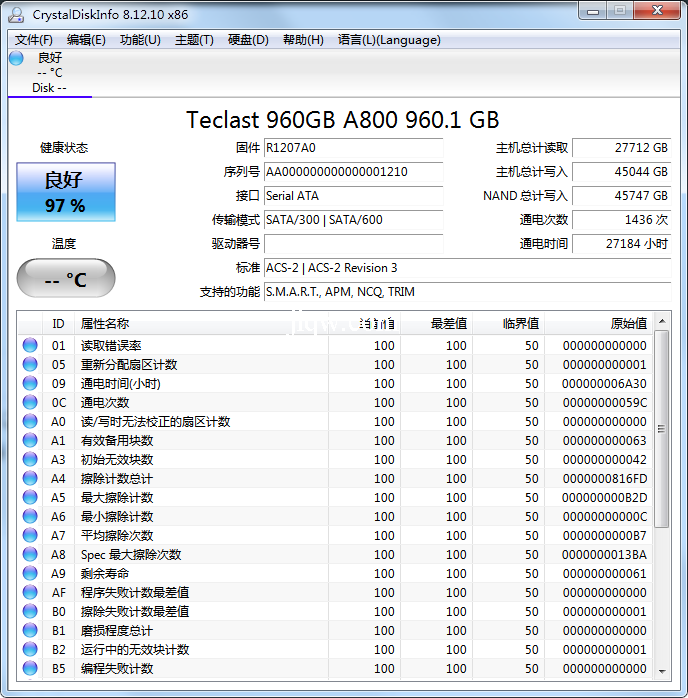
Task: Click status orb for 磨损程度总计 row
Action: (30, 631)
